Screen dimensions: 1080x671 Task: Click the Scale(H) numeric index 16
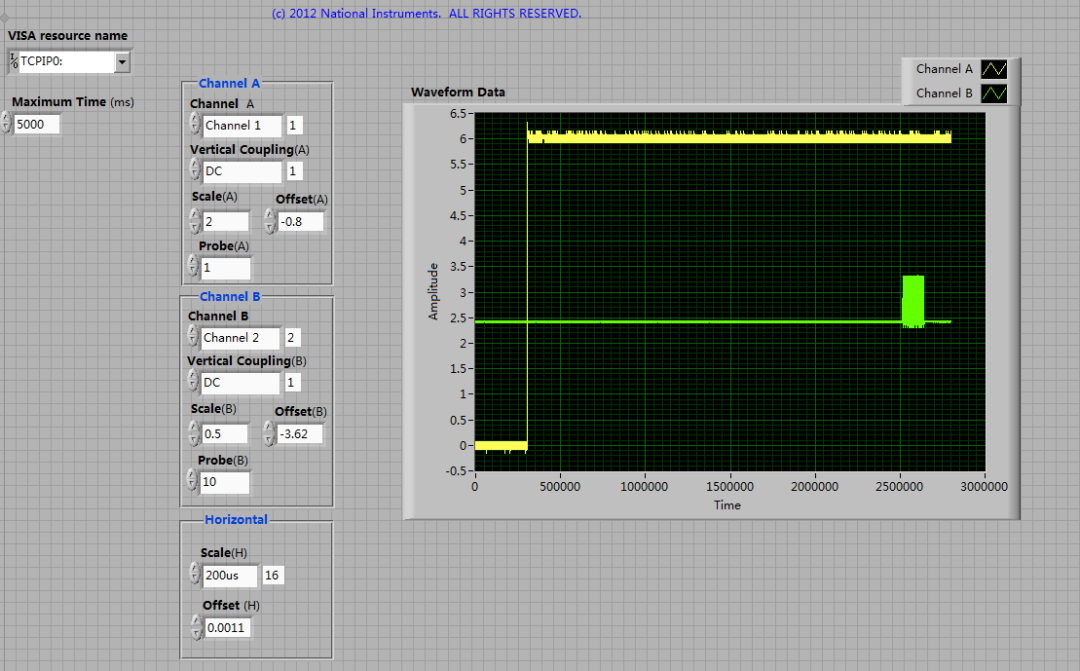272,575
